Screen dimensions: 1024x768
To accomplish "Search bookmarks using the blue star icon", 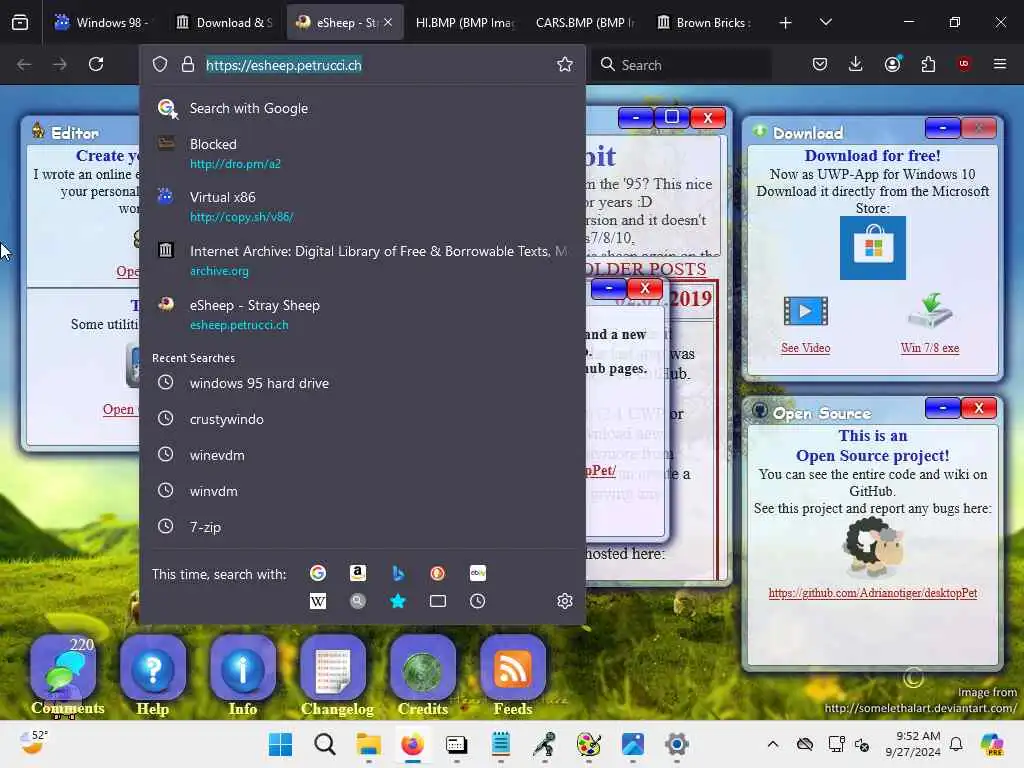I will pos(398,601).
